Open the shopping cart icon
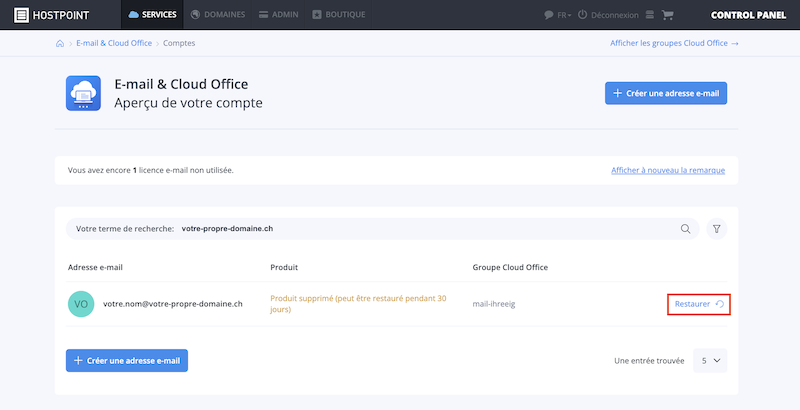This screenshot has height=410, width=800. point(667,15)
